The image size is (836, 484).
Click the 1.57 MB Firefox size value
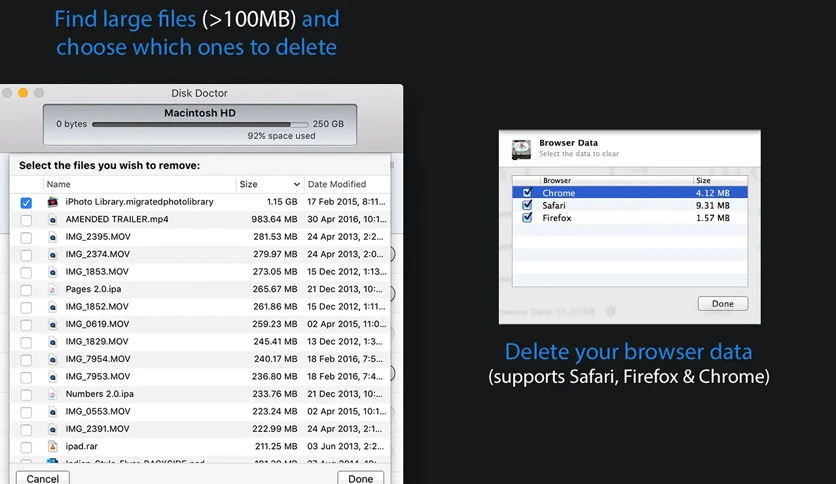(712, 217)
